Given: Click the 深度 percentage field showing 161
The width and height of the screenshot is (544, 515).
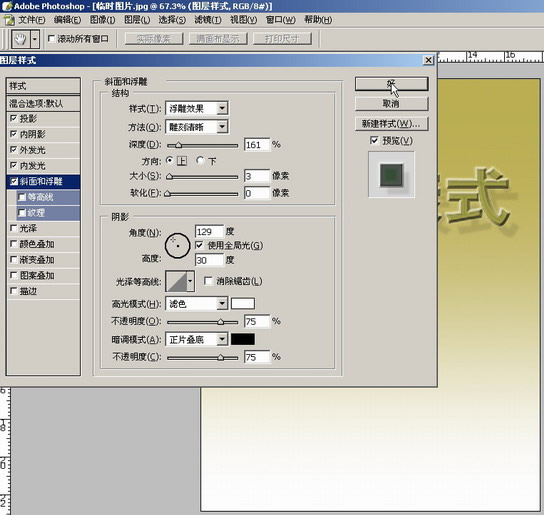Looking at the screenshot, I should [257, 145].
